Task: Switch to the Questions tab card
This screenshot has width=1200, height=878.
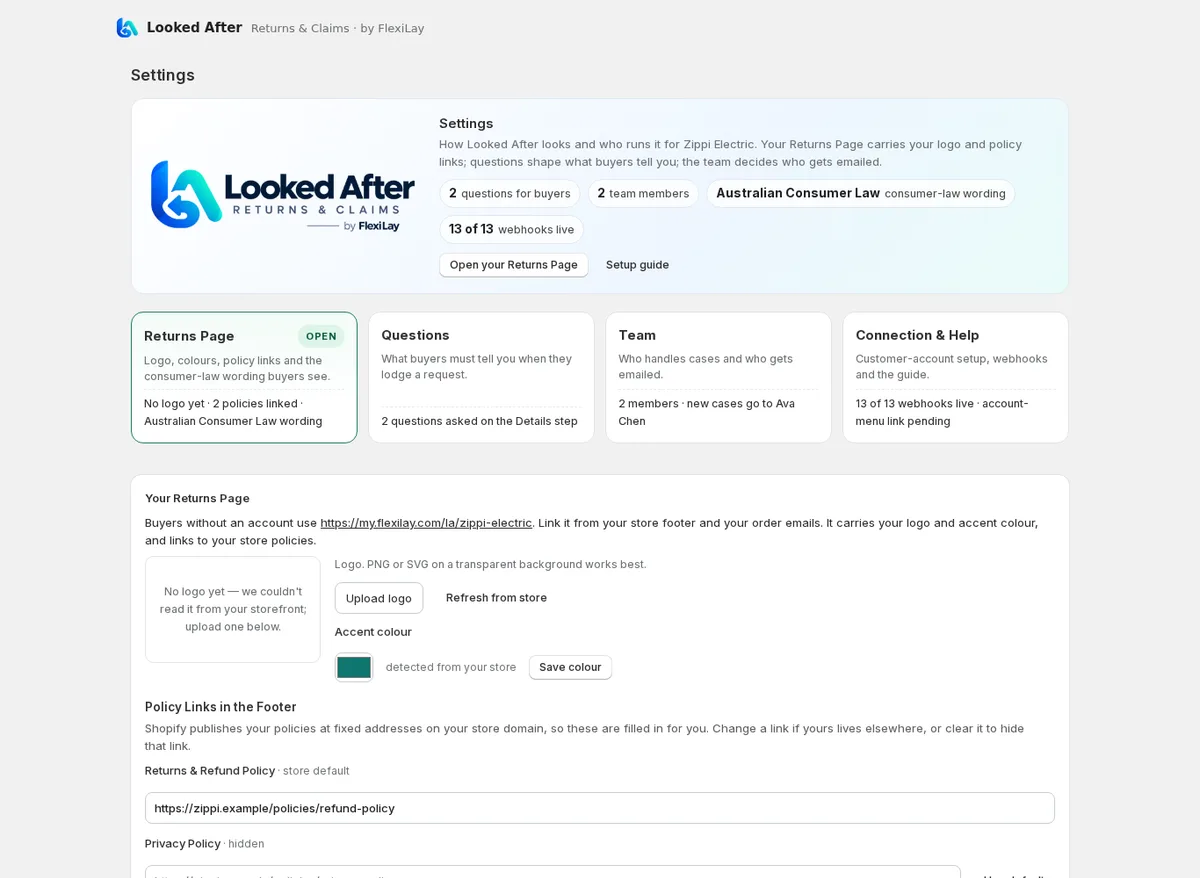Action: 481,377
